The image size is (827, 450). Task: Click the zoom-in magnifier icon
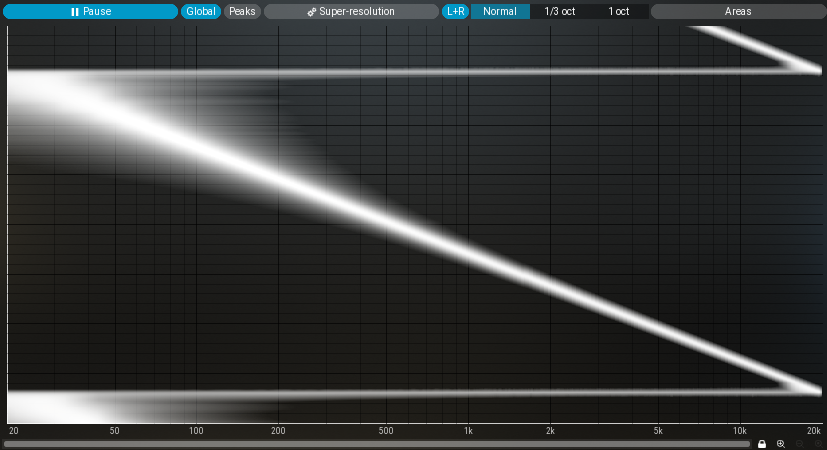coord(781,444)
